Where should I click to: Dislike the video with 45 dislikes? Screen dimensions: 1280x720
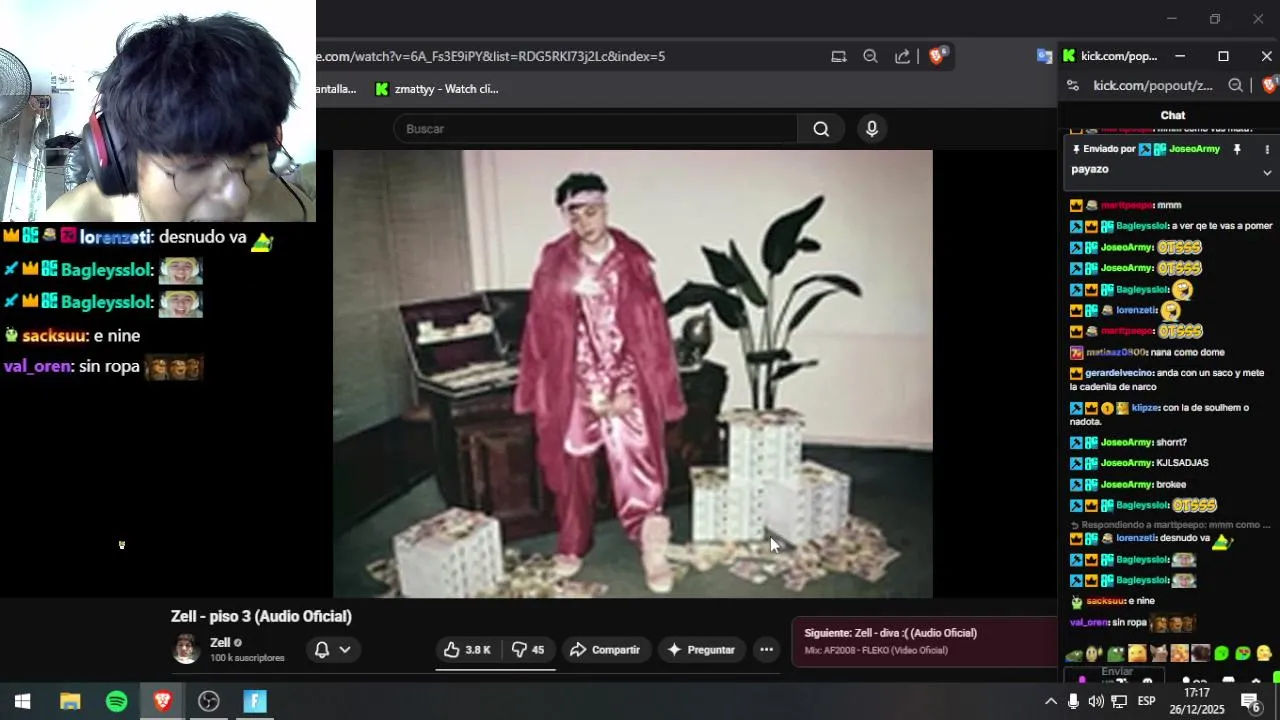(528, 650)
